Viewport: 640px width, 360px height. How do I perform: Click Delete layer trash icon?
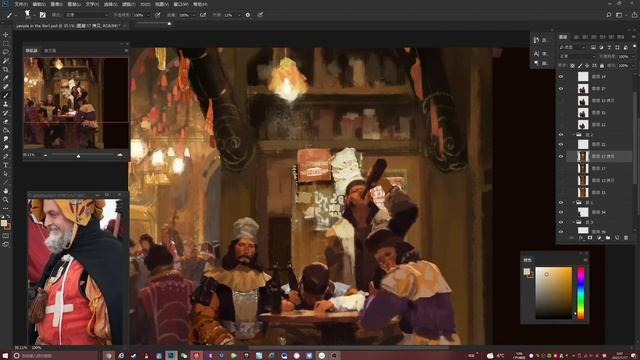coord(626,238)
